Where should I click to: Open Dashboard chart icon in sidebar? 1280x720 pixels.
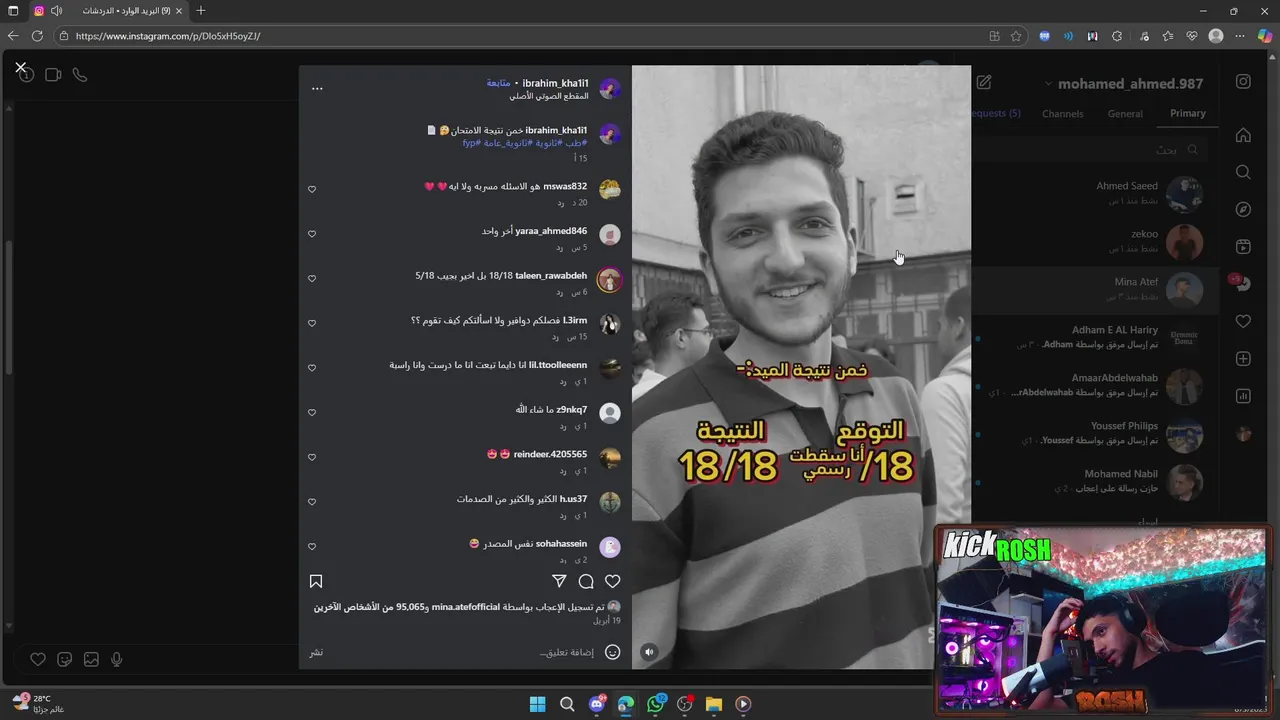pos(1243,396)
